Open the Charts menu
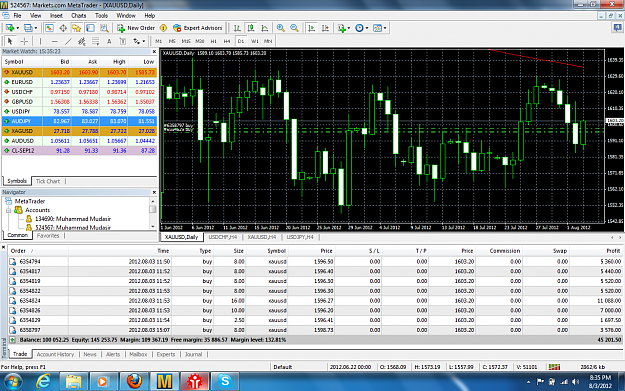625x391 pixels. pyautogui.click(x=79, y=16)
